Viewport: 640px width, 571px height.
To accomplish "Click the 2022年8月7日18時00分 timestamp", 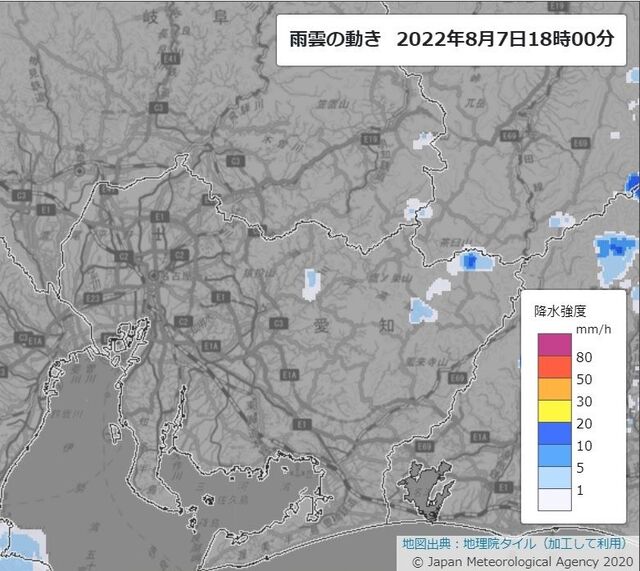I will (x=505, y=39).
